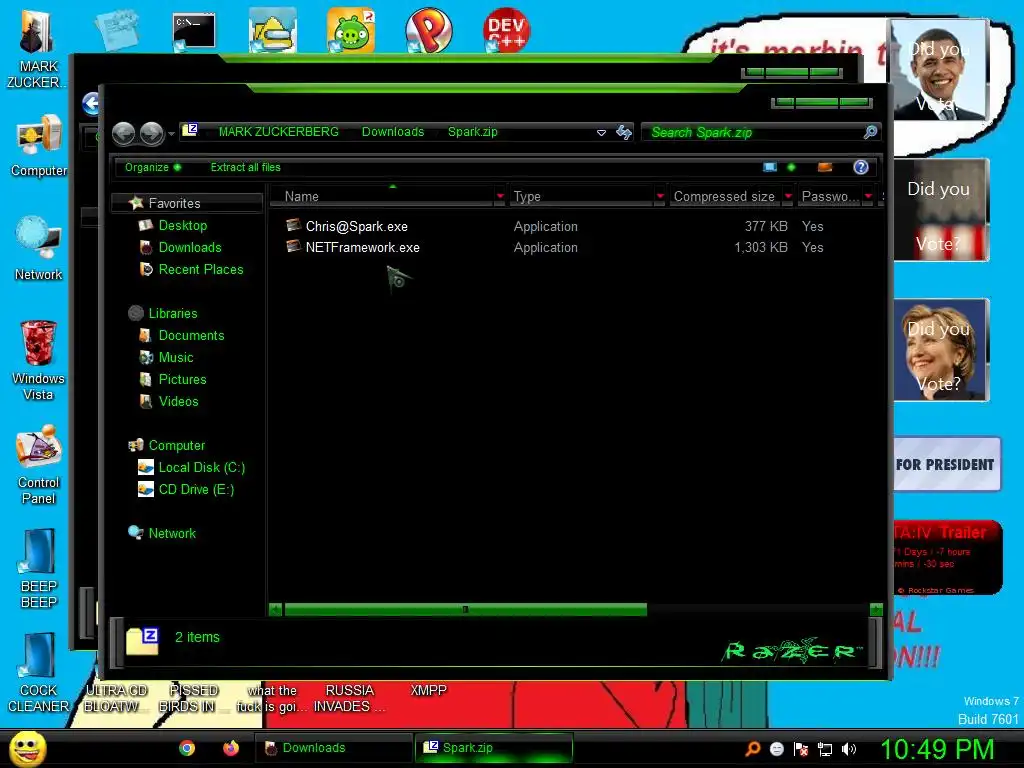Select Network in navigation pane
The image size is (1024, 768).
pos(172,534)
